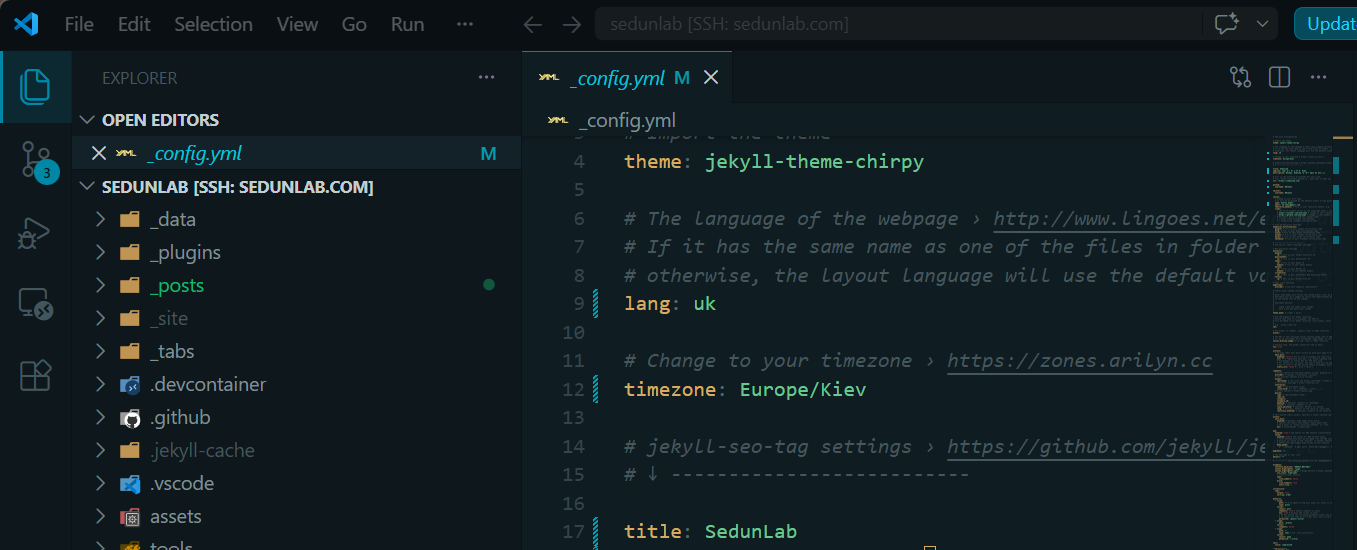The image size is (1357, 550).
Task: Go forward with the right arrow
Action: click(571, 25)
